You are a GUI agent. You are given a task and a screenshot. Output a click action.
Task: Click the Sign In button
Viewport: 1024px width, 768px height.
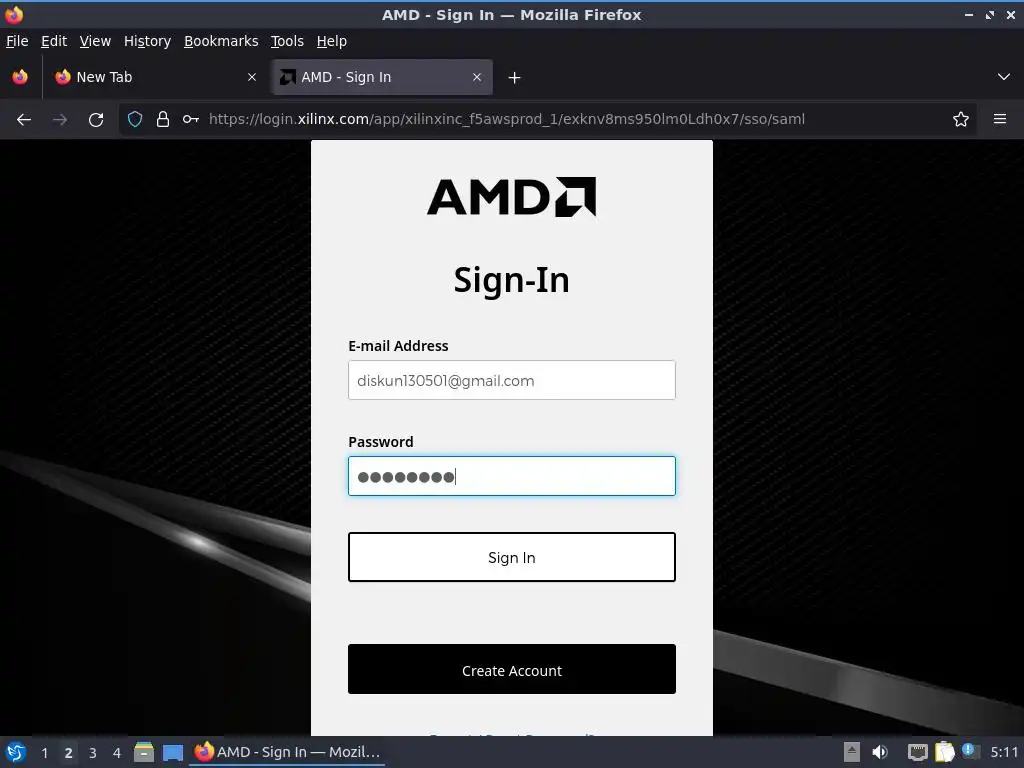(512, 557)
